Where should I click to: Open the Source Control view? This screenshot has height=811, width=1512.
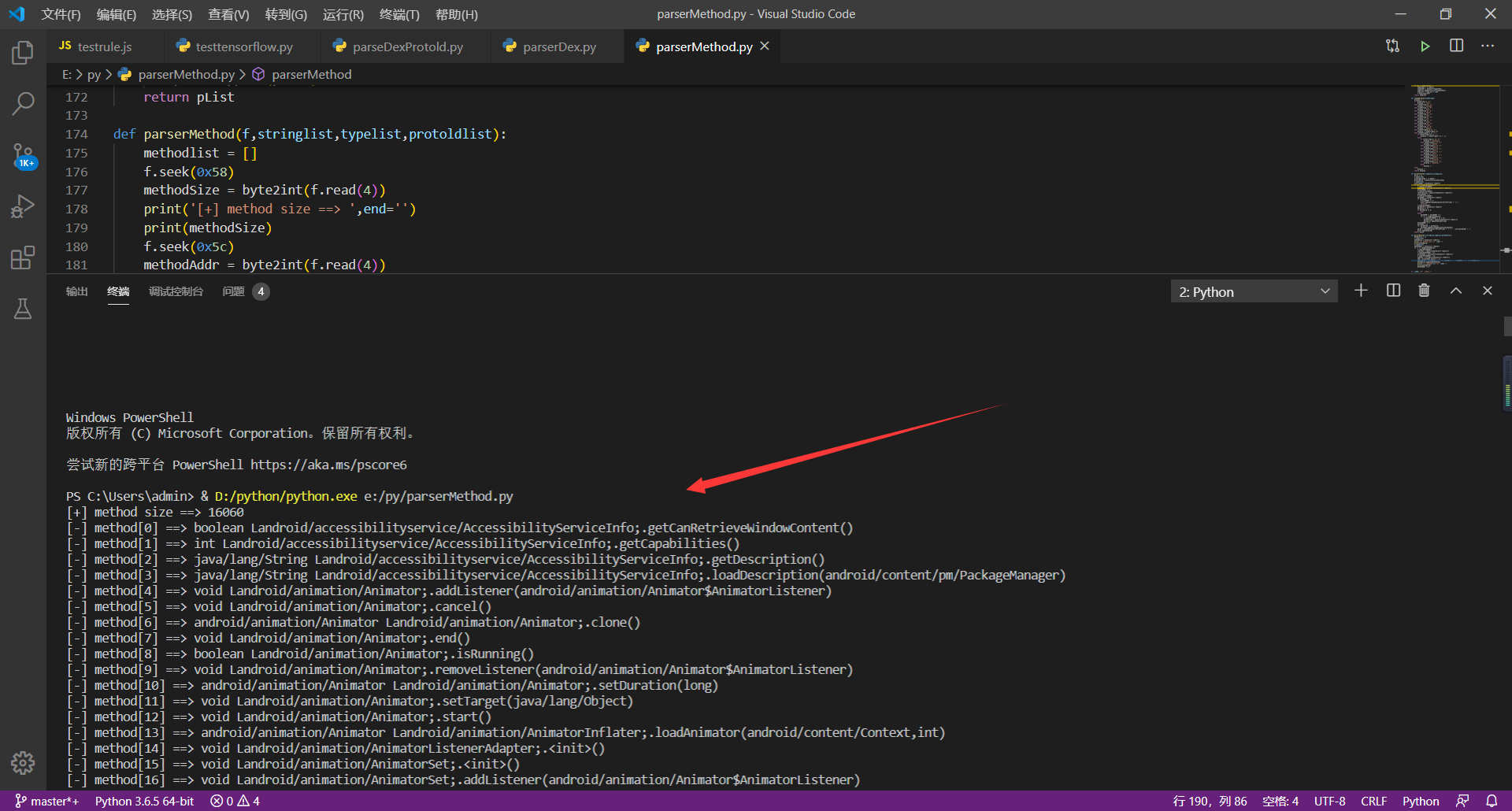(x=23, y=155)
